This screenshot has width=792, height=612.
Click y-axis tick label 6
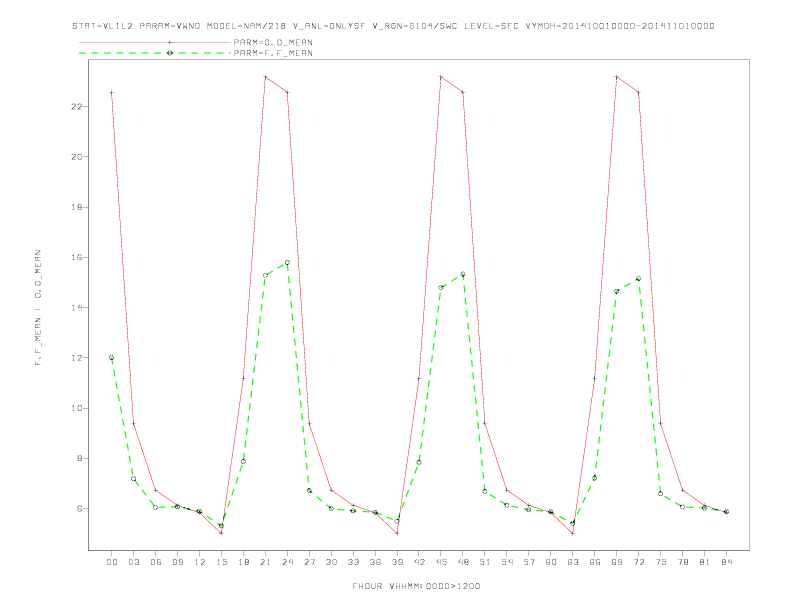[x=80, y=508]
